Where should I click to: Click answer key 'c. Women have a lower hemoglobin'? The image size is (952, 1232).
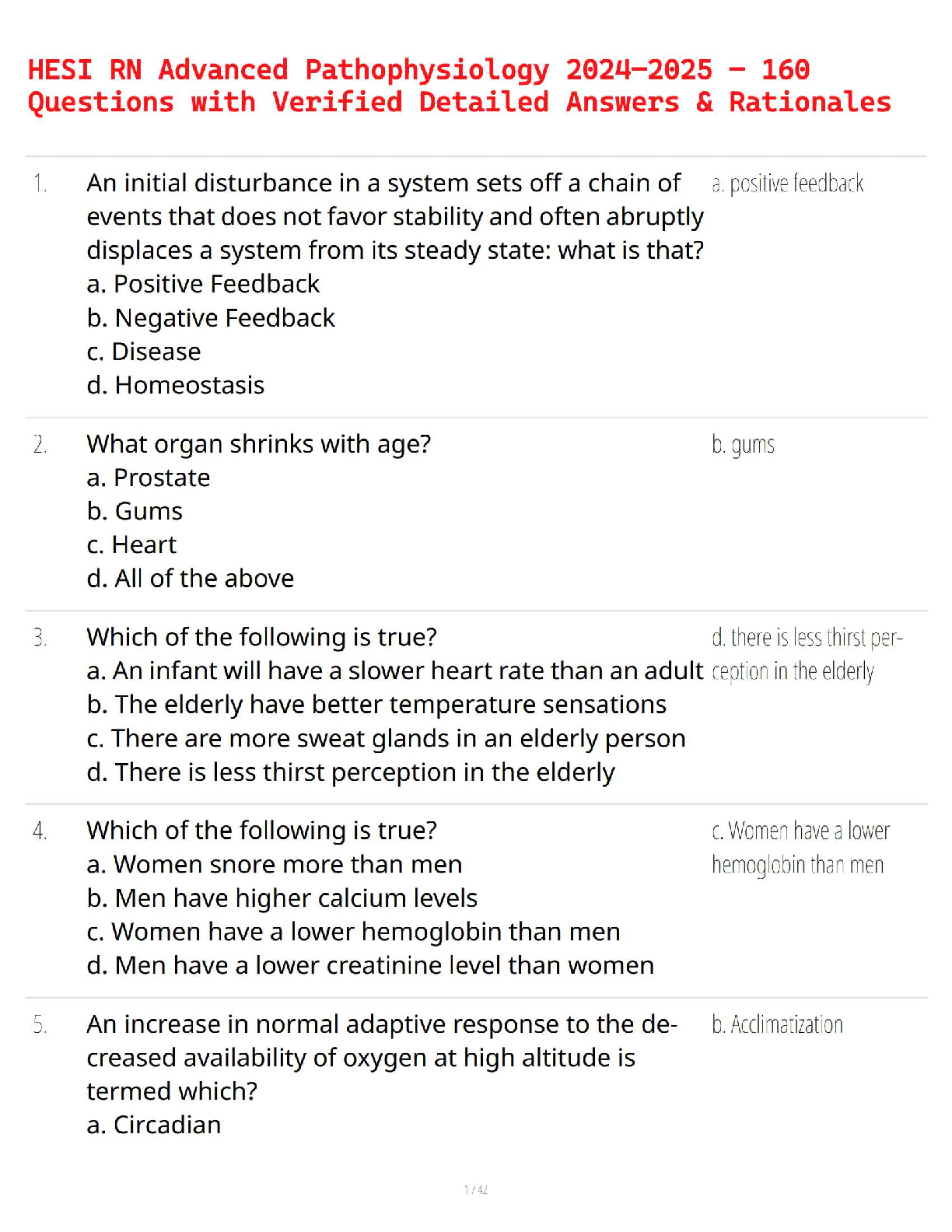(x=800, y=848)
